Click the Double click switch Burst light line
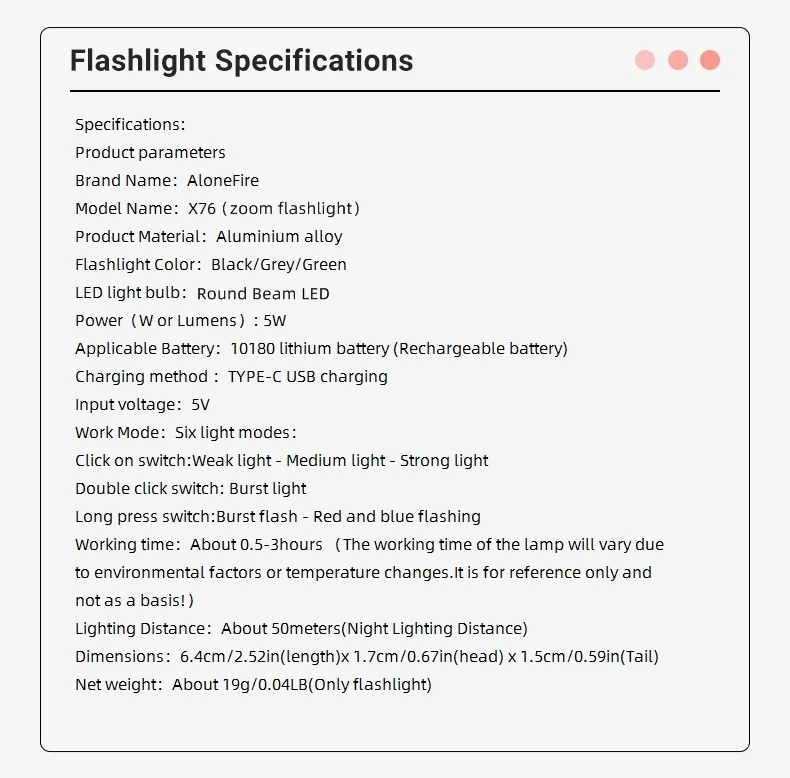 [191, 489]
